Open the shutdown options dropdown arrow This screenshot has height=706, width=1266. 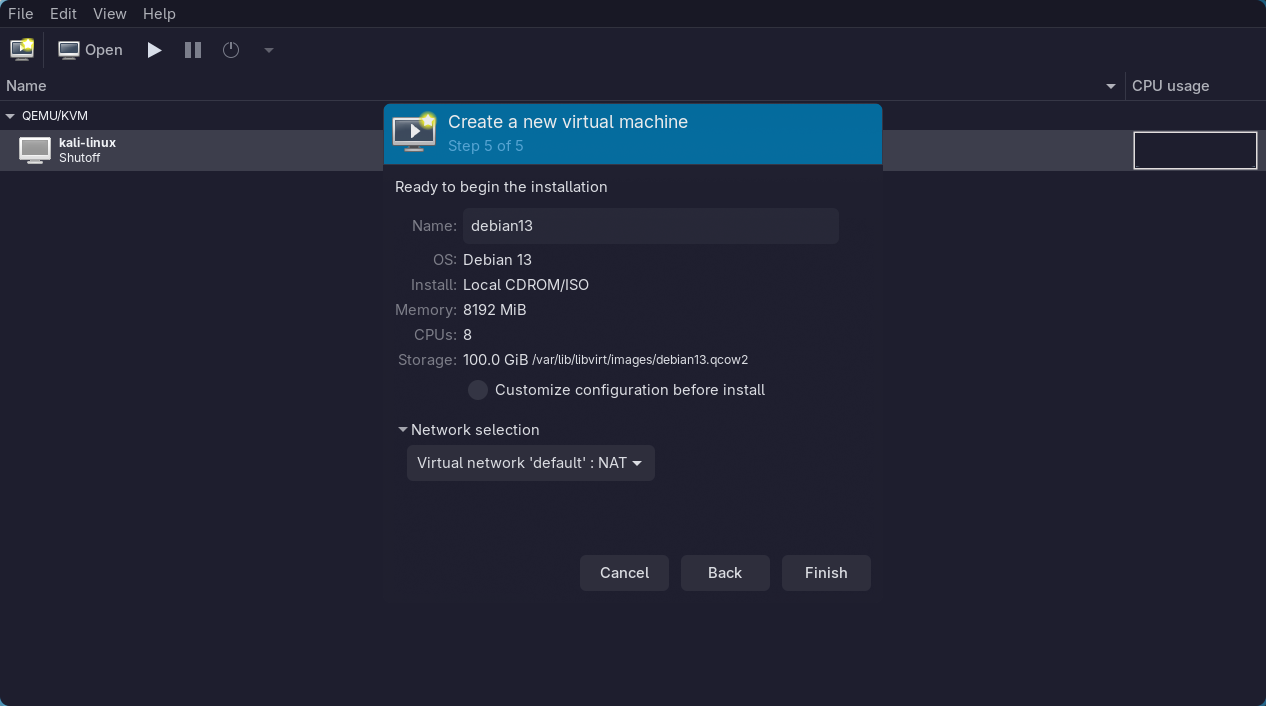coord(268,49)
